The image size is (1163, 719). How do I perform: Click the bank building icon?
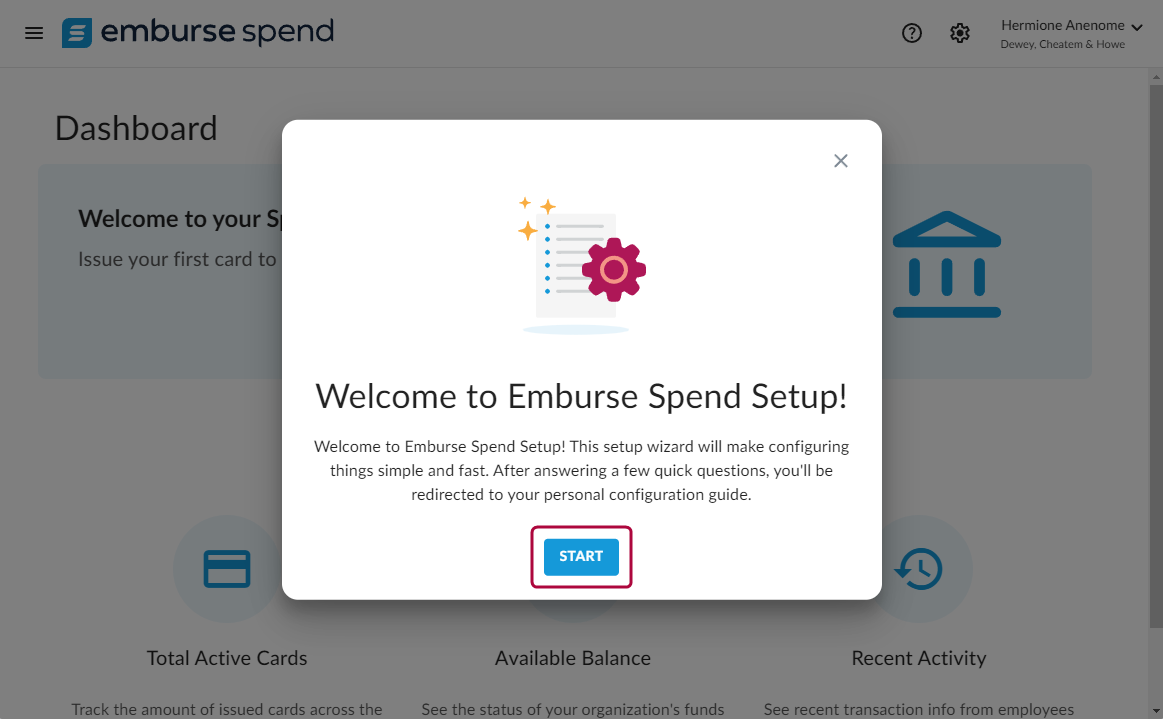pos(946,265)
